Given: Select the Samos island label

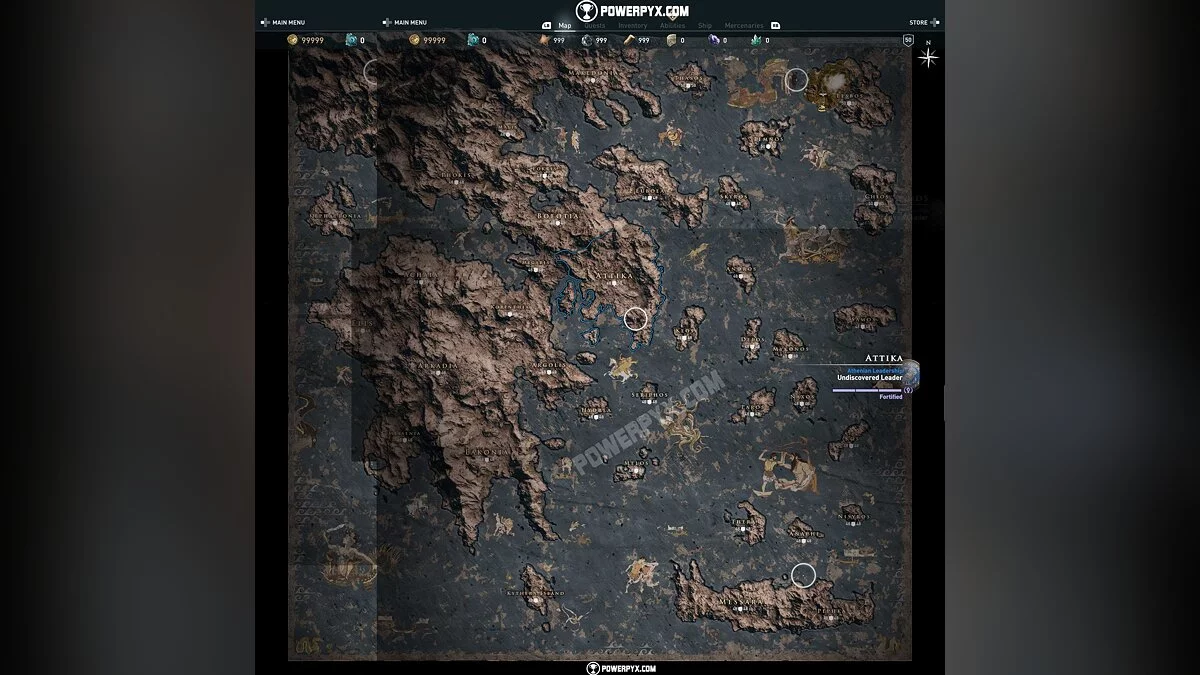Looking at the screenshot, I should tap(862, 321).
